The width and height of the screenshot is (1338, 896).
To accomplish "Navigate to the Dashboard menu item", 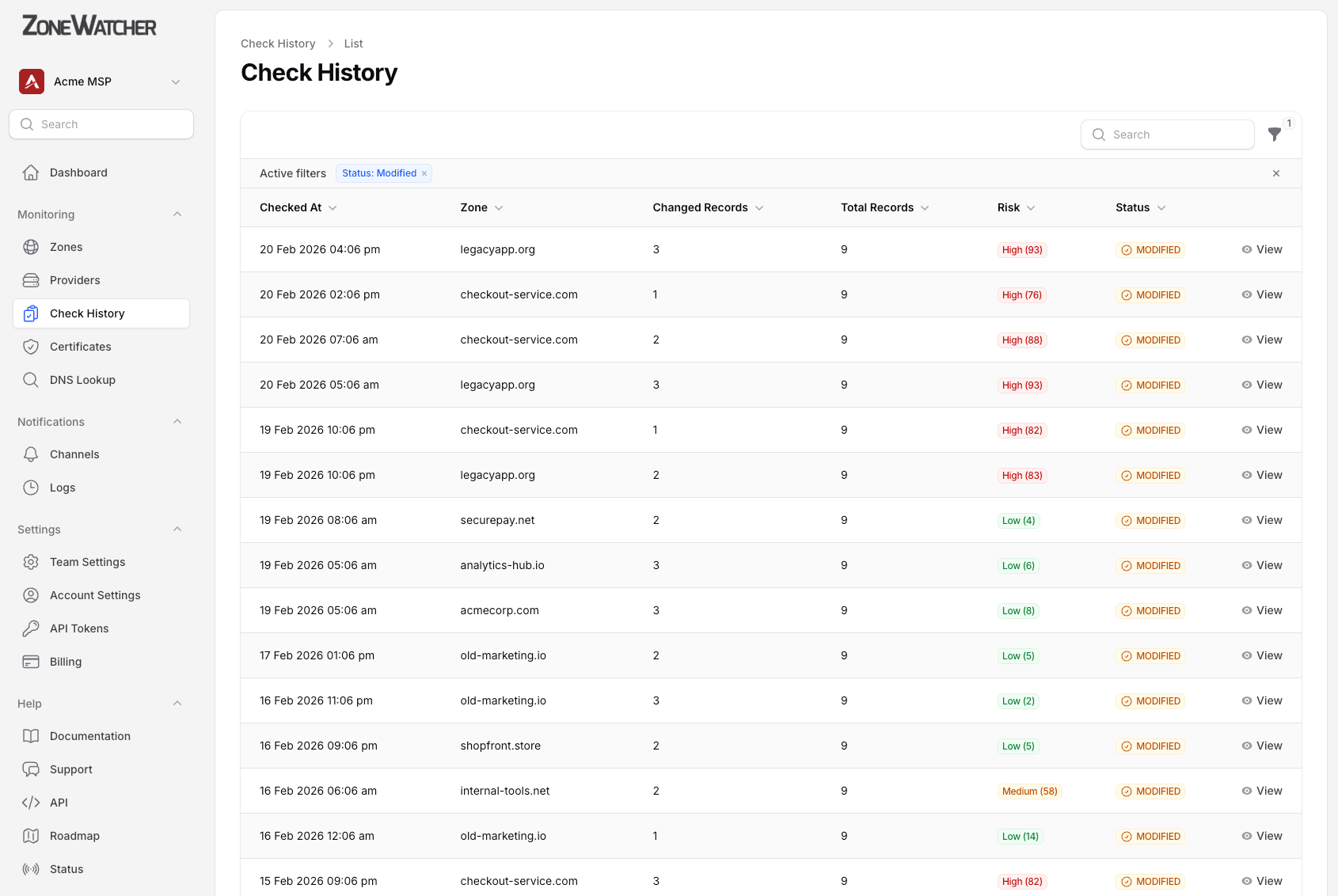I will (x=78, y=172).
